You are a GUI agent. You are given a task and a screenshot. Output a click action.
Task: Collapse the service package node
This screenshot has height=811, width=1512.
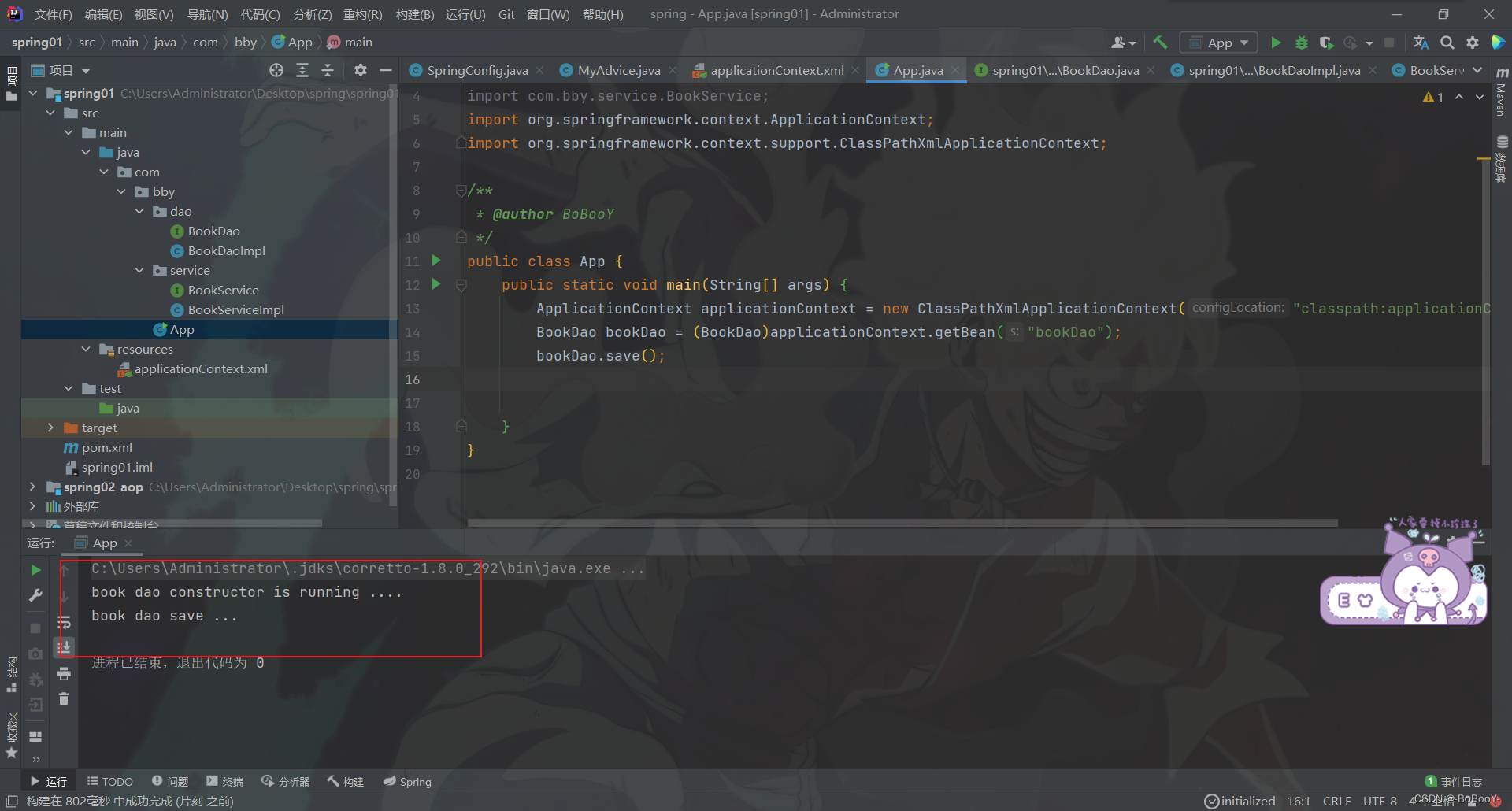click(x=139, y=270)
